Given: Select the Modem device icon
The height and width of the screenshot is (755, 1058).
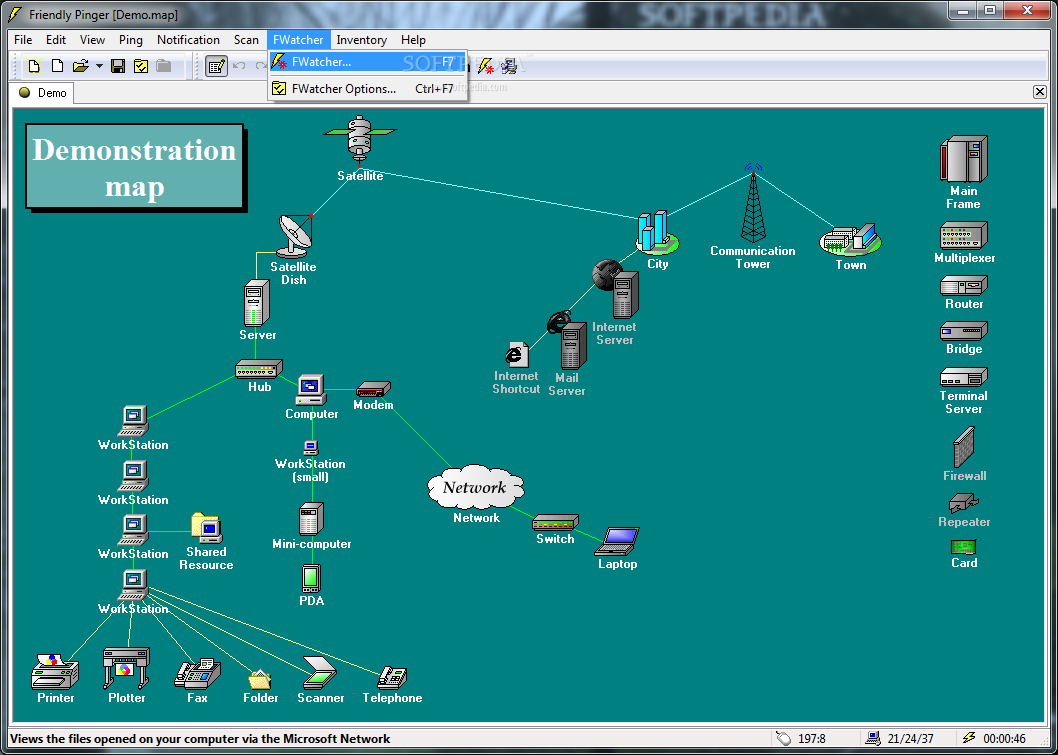Looking at the screenshot, I should click(373, 389).
